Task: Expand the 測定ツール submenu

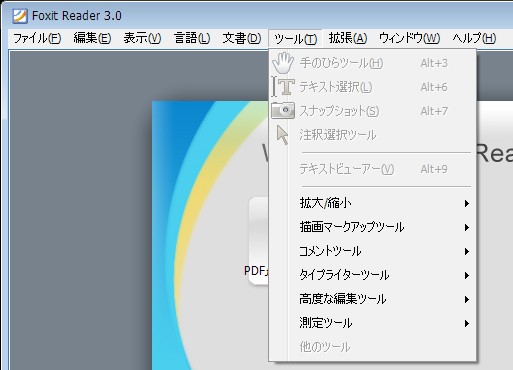Action: 372,323
